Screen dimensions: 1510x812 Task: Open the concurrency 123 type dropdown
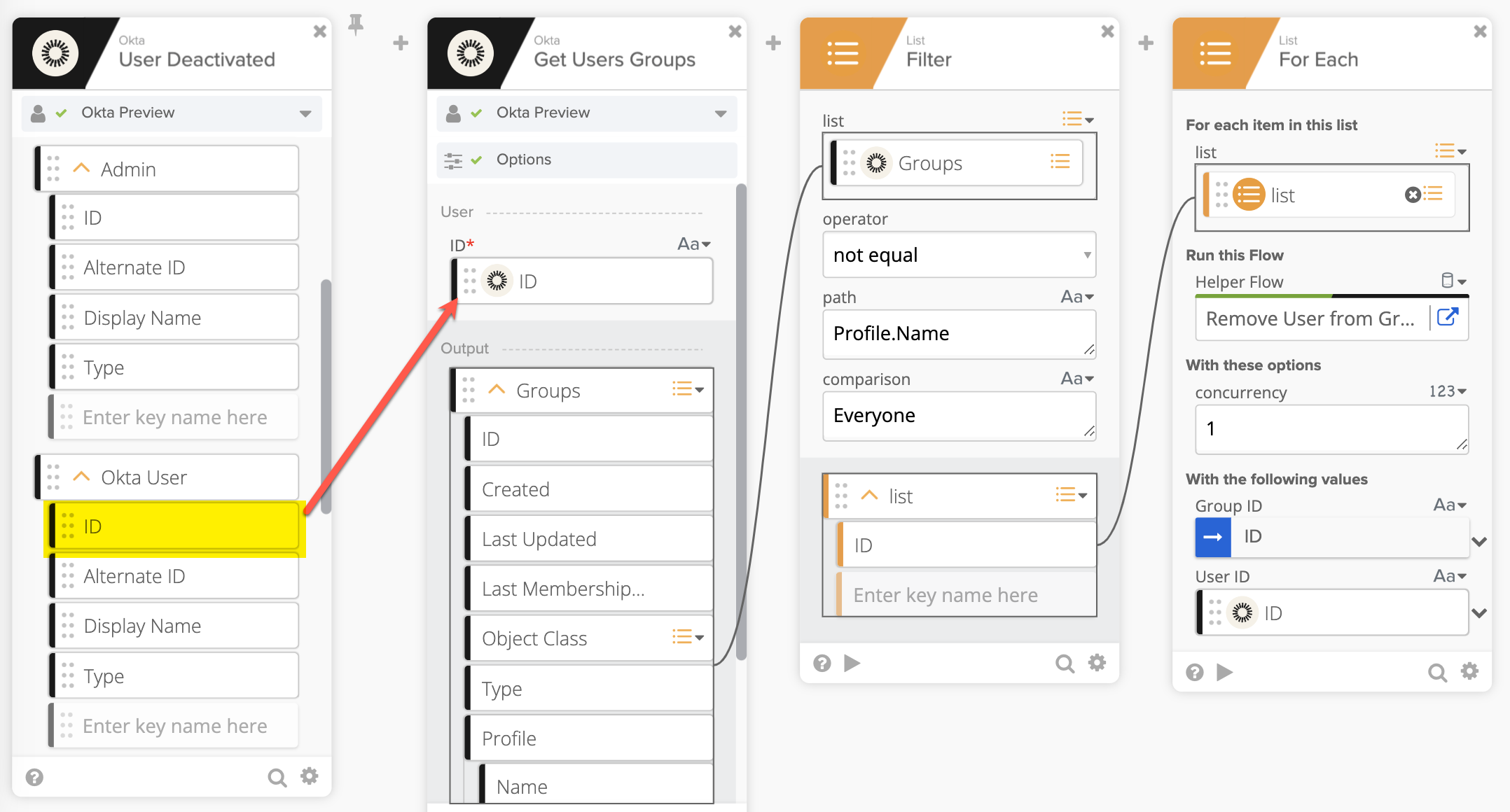(1448, 391)
